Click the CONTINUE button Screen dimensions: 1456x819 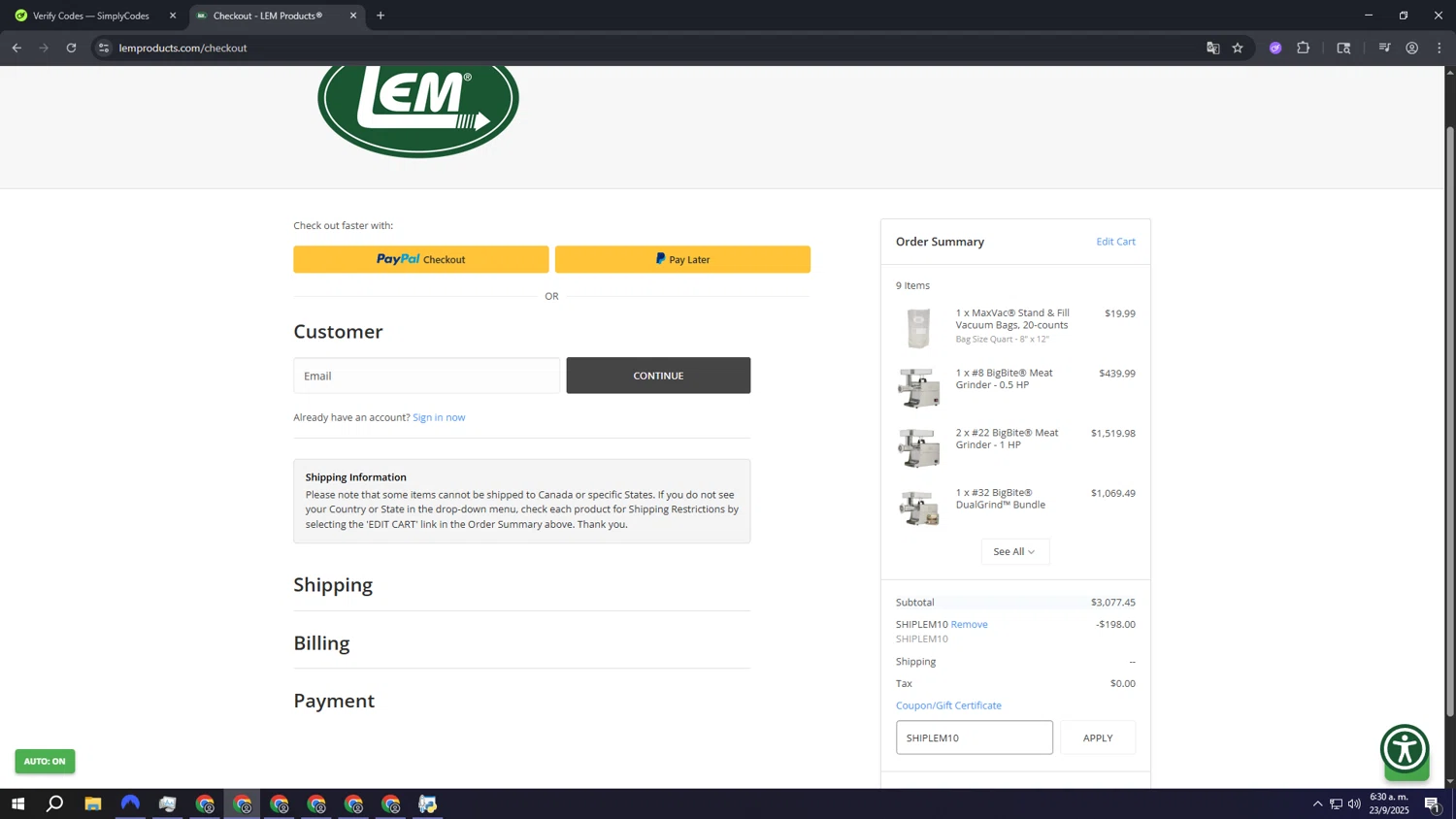tap(658, 376)
